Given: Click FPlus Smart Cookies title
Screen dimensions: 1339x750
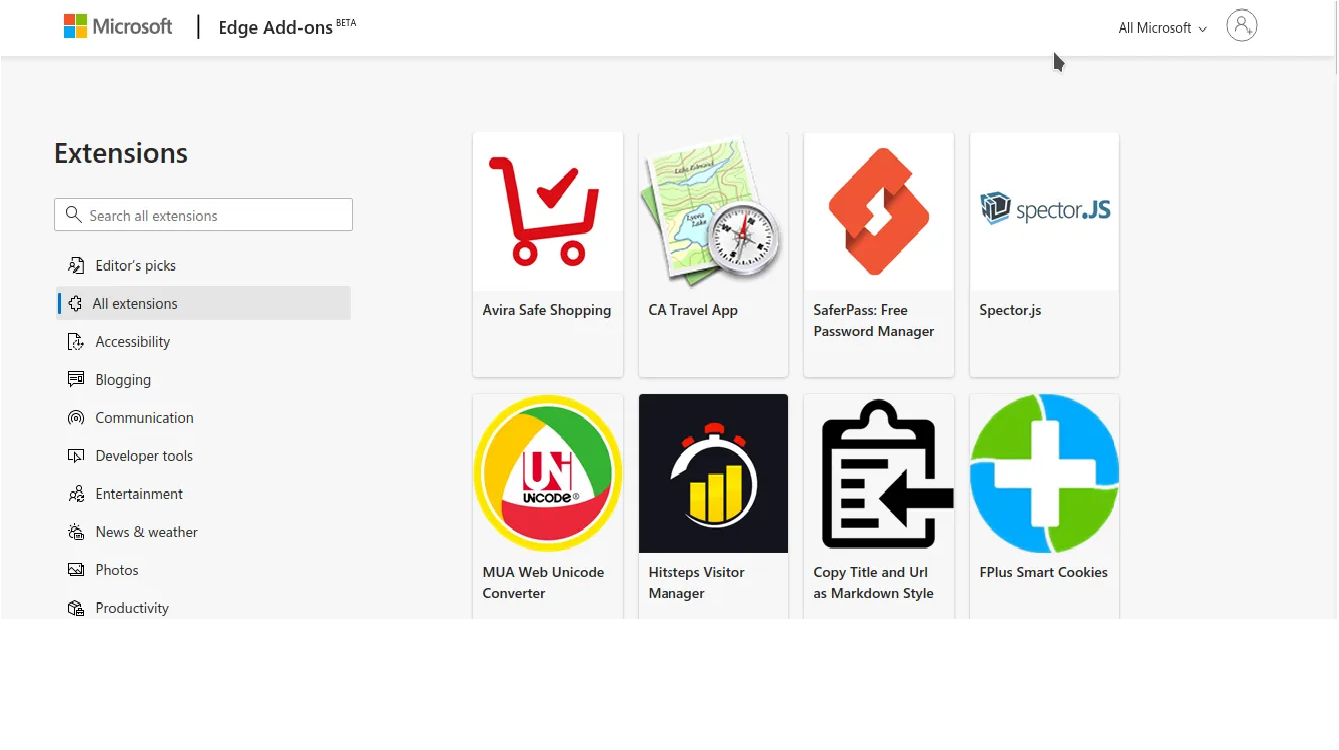Looking at the screenshot, I should pyautogui.click(x=1043, y=572).
